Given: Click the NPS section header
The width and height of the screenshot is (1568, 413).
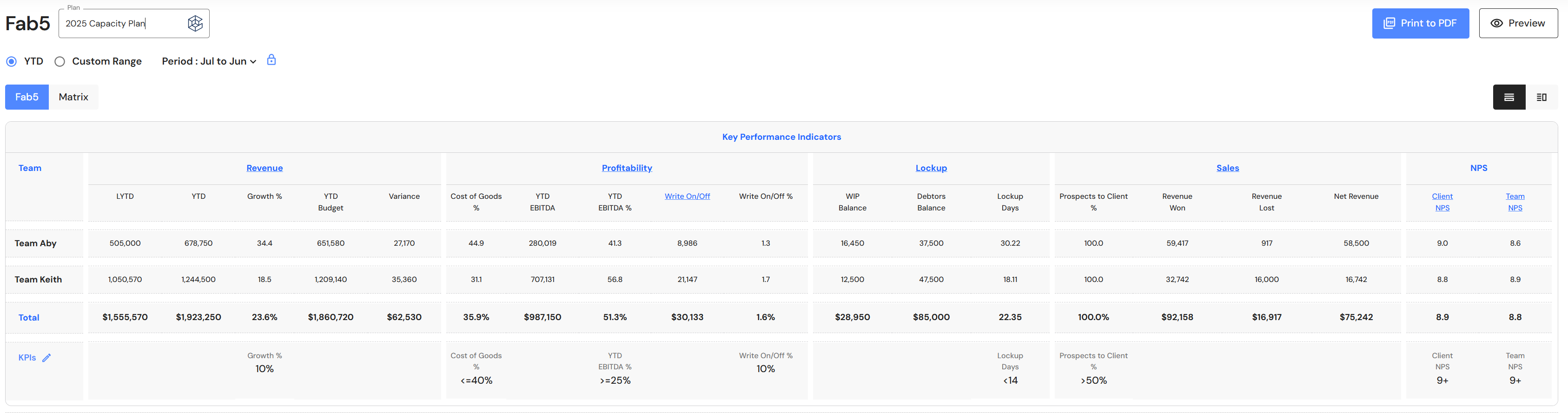Looking at the screenshot, I should (x=1479, y=168).
